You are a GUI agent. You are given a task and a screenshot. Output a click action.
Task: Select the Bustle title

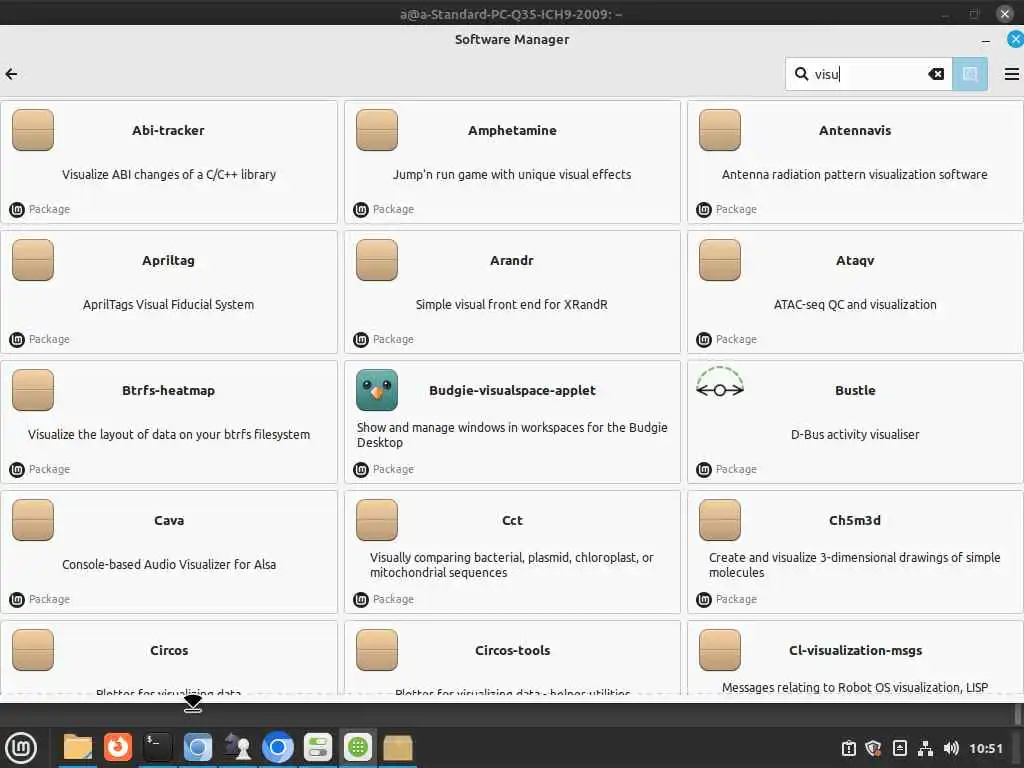[x=855, y=390]
